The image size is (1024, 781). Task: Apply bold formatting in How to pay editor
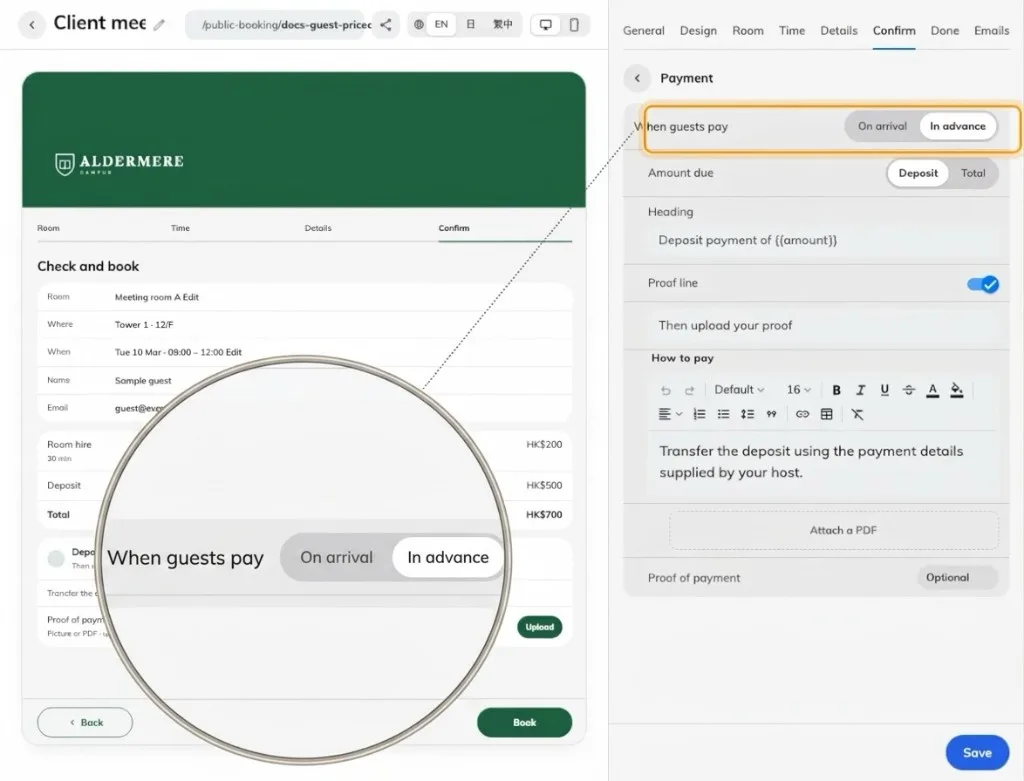(836, 390)
